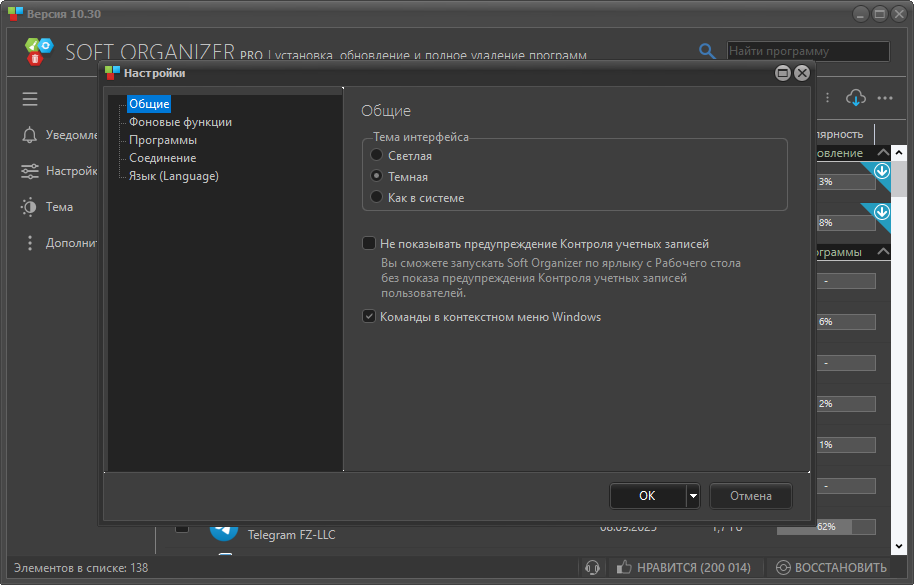
Task: Enable hiding the UAC warning checkbox
Action: click(x=369, y=243)
